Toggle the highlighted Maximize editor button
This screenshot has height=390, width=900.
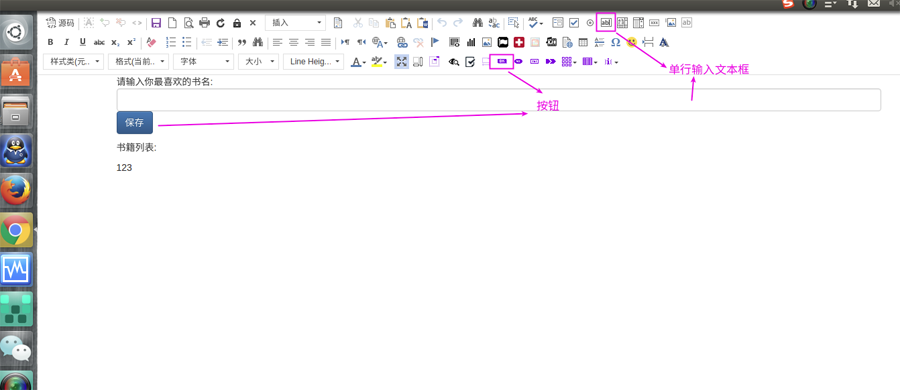402,61
